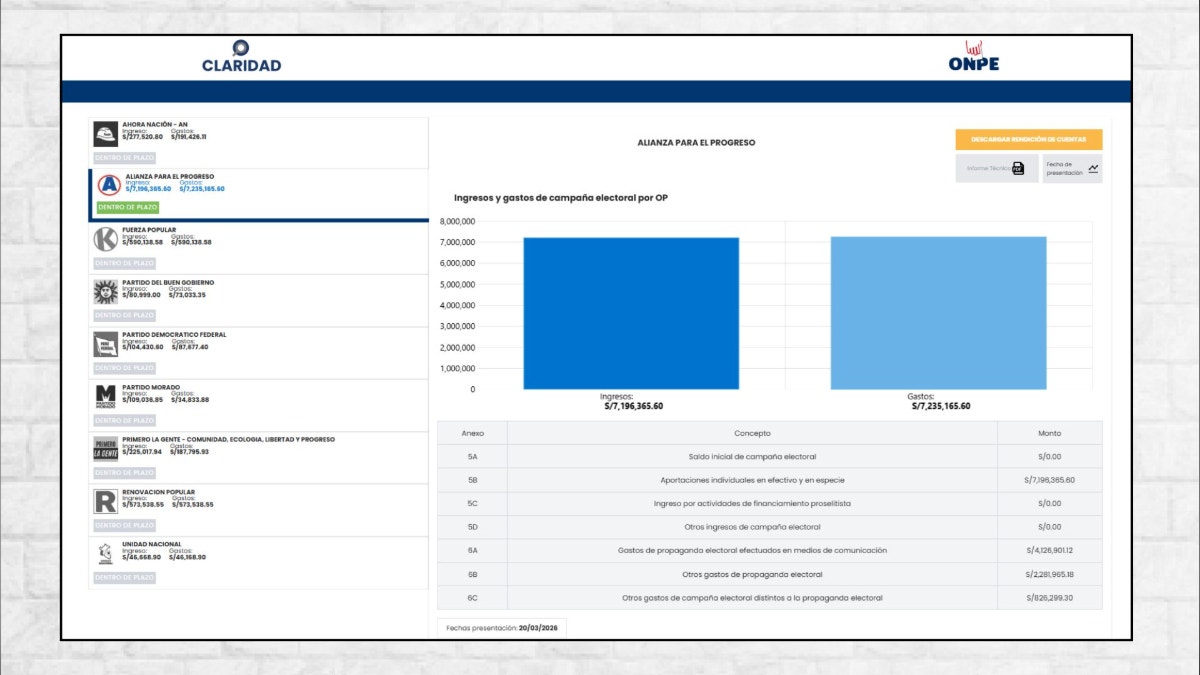Viewport: 1200px width, 675px height.
Task: Select the Unidad Nacional logo
Action: [x=106, y=554]
